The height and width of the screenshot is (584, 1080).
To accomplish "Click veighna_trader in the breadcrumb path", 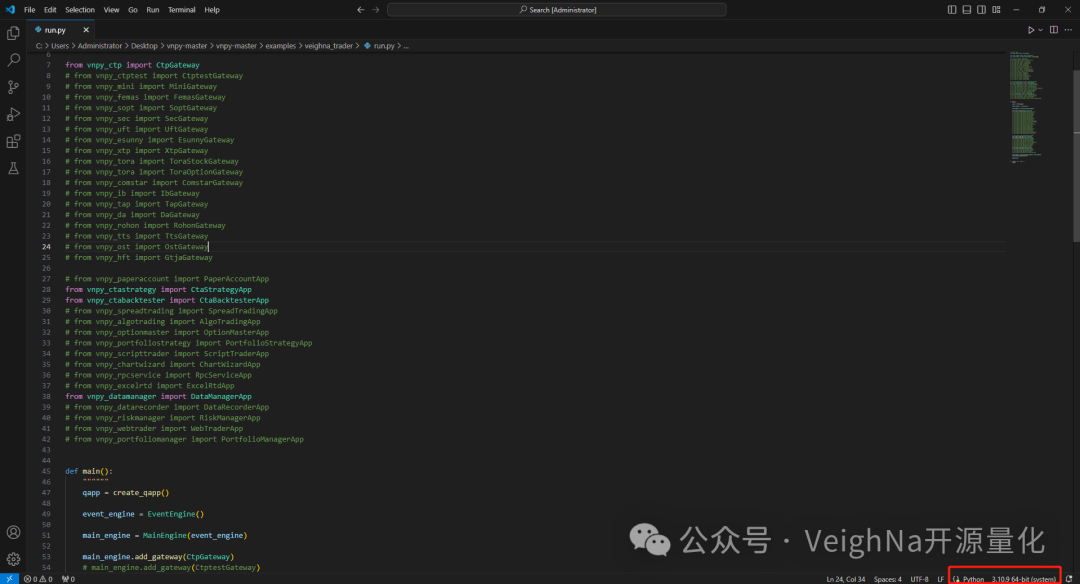I will (x=329, y=46).
